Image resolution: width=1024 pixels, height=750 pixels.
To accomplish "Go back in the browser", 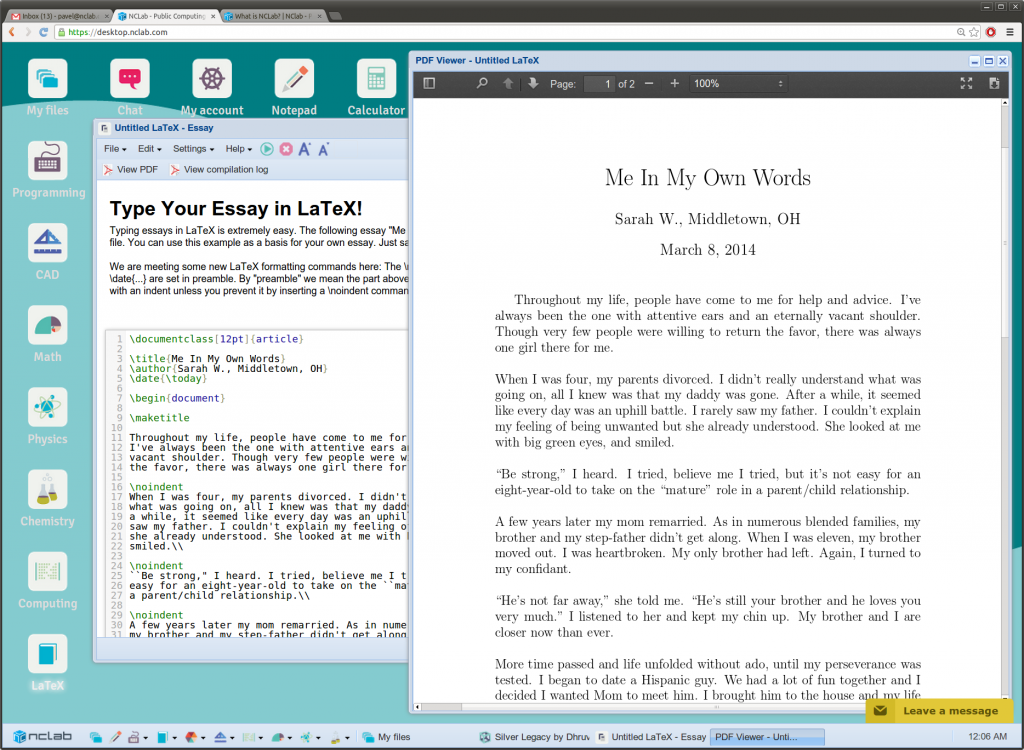I will (x=12, y=32).
